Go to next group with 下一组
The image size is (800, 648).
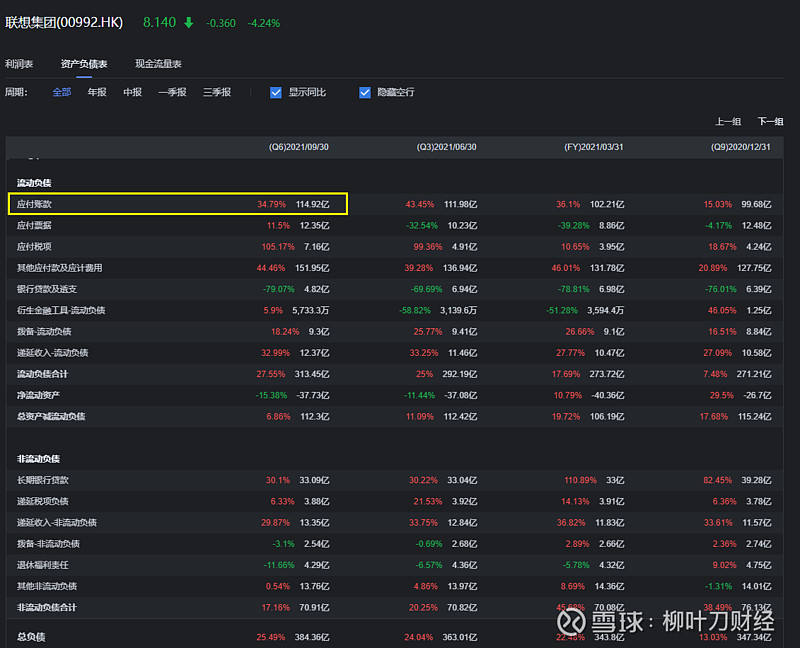(x=770, y=121)
